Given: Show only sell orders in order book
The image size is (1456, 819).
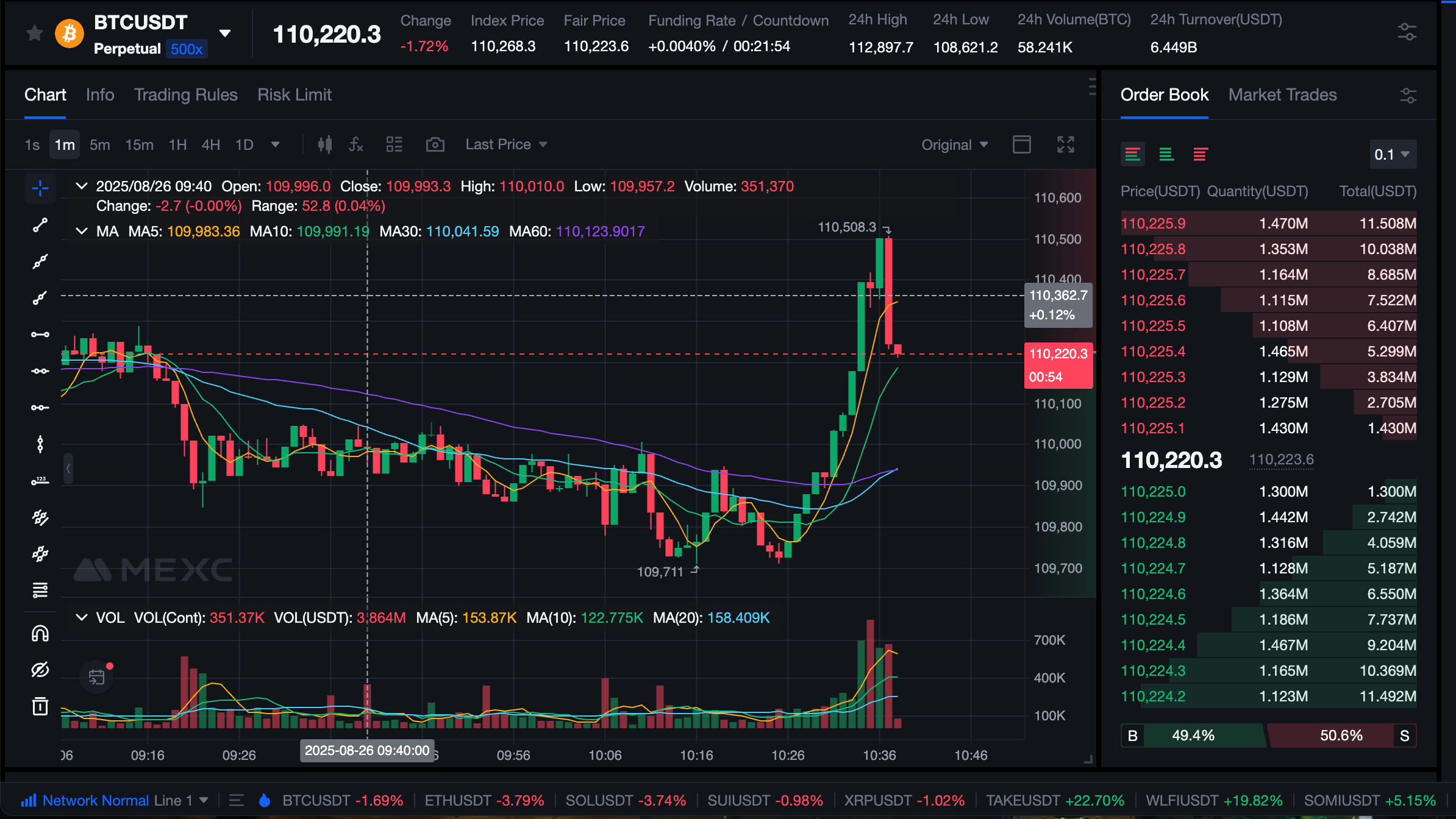Looking at the screenshot, I should 1200,154.
